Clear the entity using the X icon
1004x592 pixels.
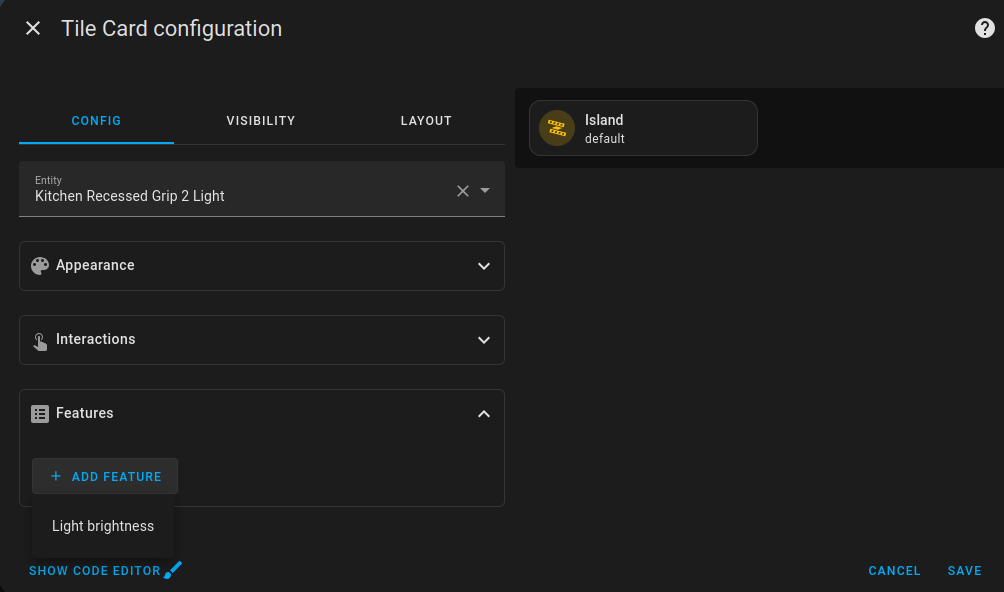(x=462, y=190)
